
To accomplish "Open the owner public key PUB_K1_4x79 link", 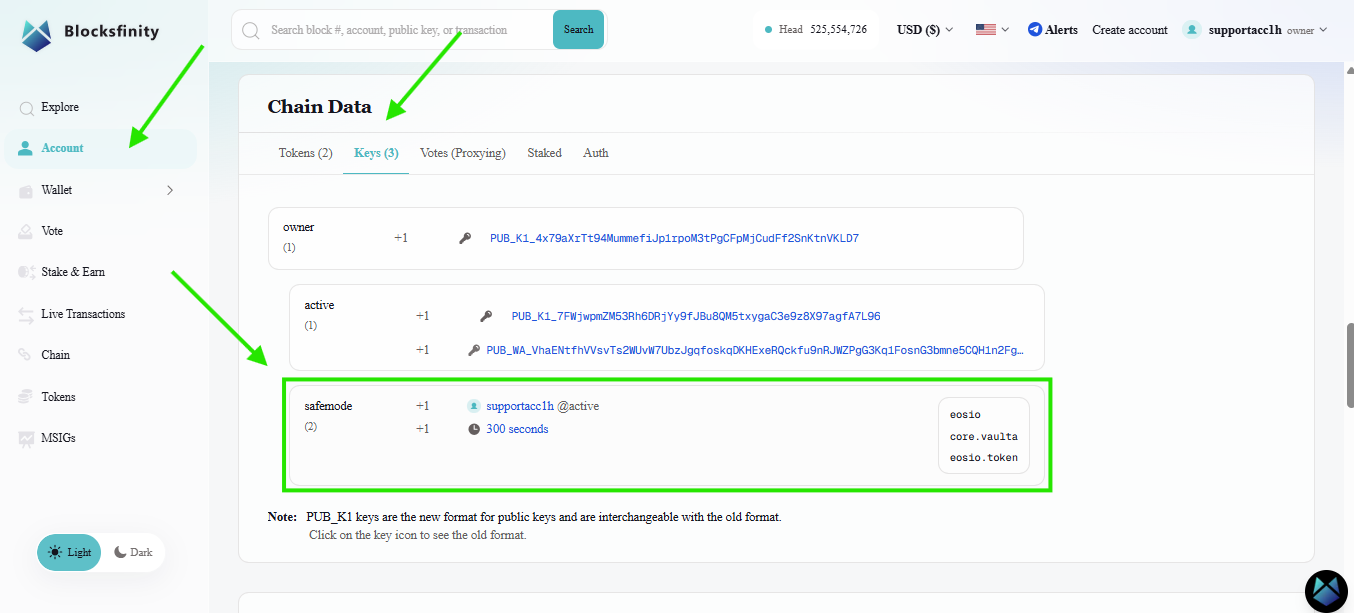I will point(674,239).
